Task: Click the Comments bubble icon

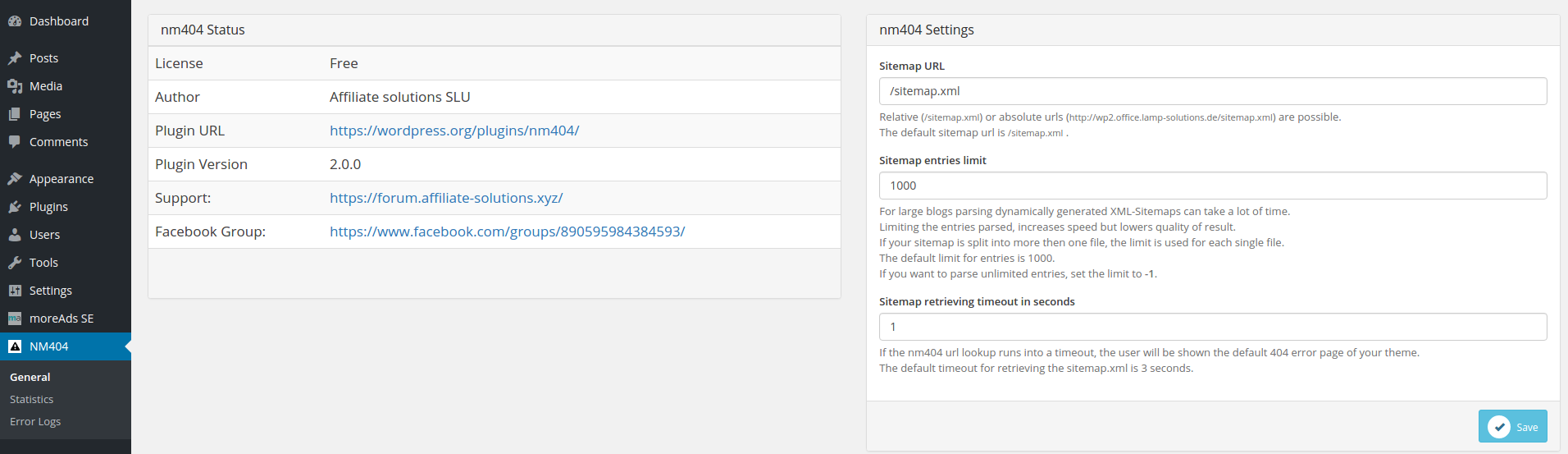Action: pyautogui.click(x=15, y=142)
